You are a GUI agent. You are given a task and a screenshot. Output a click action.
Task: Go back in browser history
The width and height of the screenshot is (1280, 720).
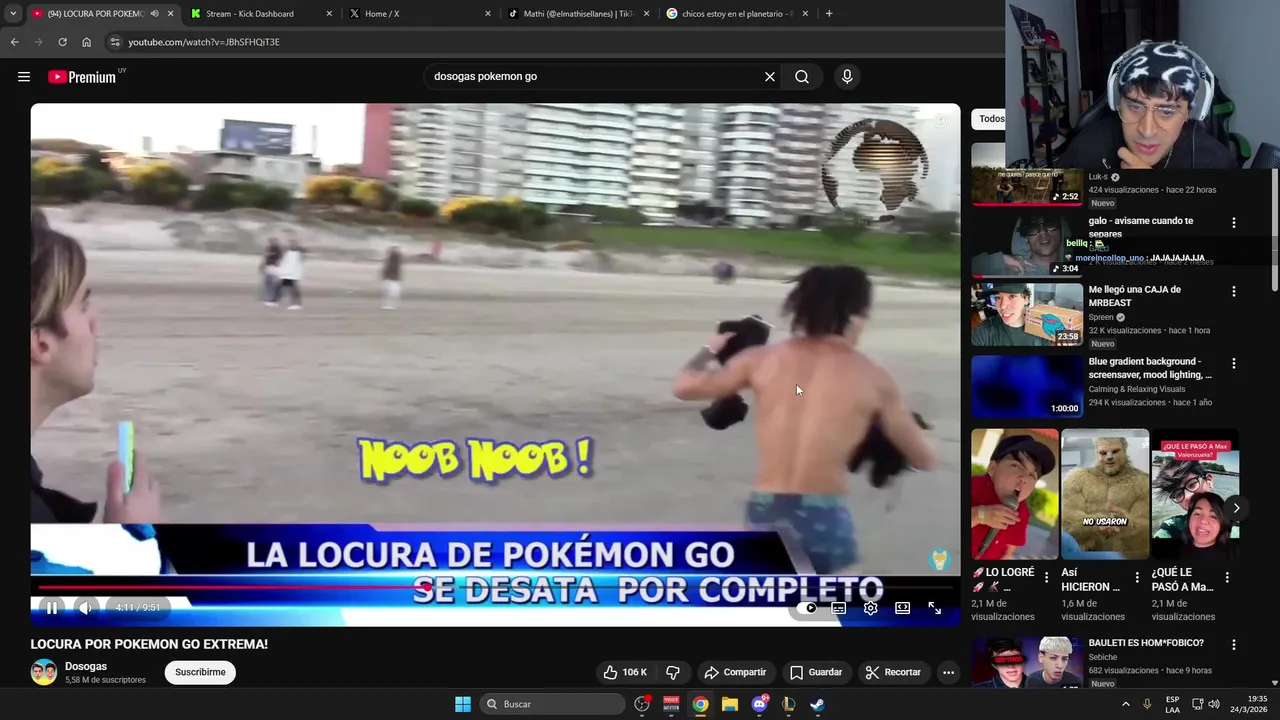coord(14,42)
